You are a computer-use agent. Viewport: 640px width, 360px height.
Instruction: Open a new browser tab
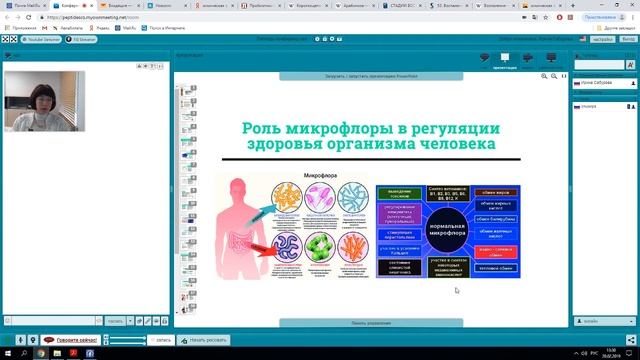pos(573,6)
